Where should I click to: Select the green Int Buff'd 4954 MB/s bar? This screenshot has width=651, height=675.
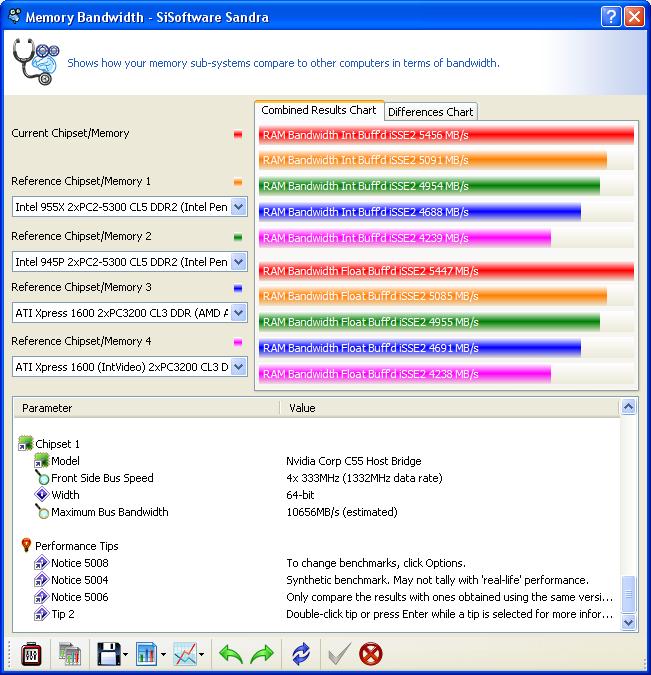point(429,186)
